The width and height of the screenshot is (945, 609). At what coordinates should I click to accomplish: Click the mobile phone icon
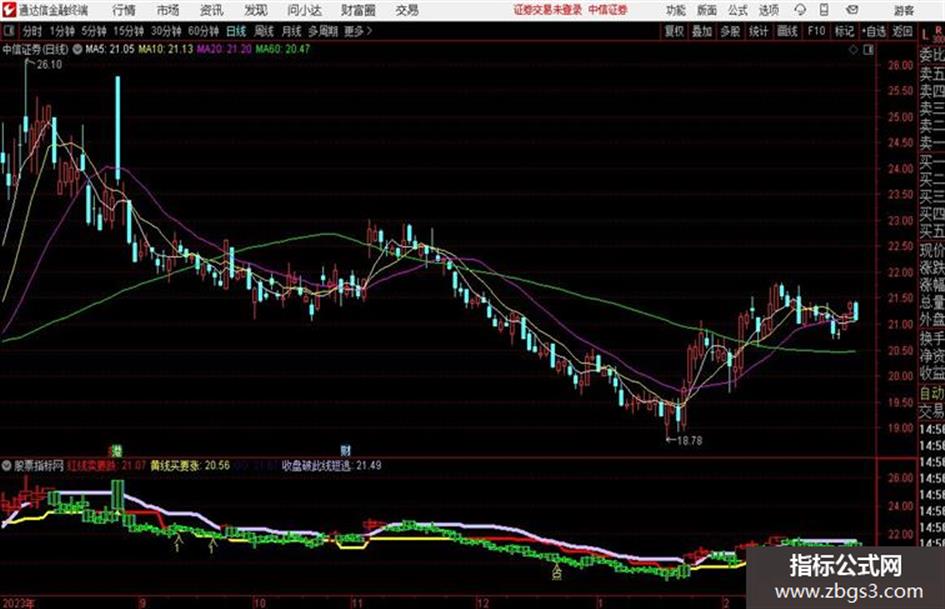(824, 10)
